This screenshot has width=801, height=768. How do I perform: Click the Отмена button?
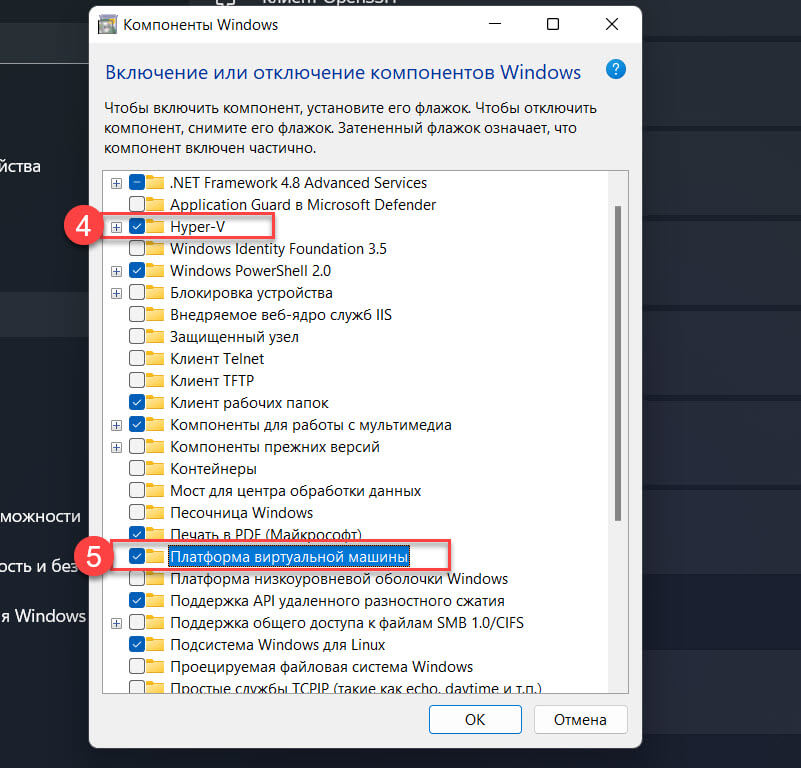(x=580, y=719)
